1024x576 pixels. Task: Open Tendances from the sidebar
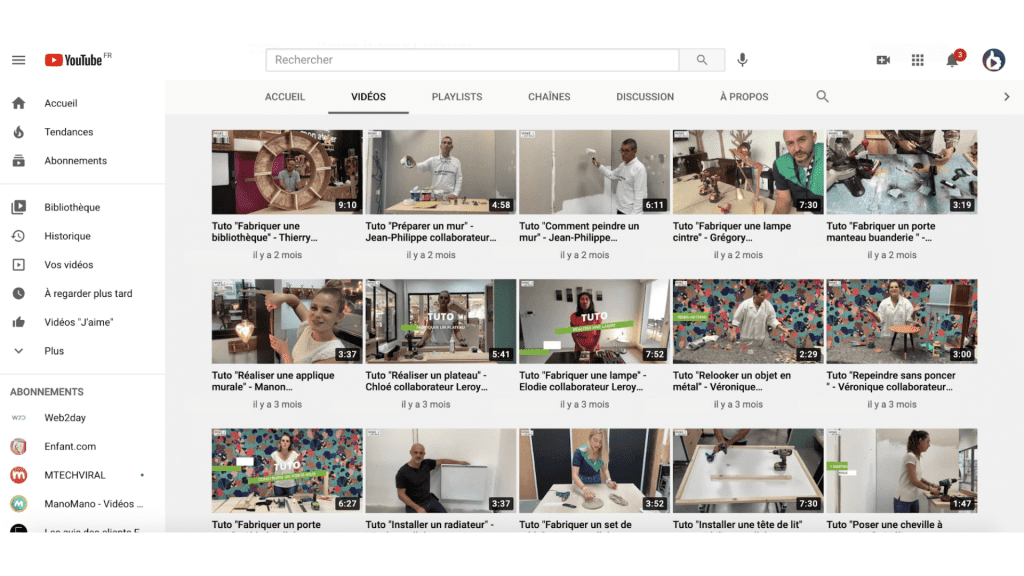pyautogui.click(x=69, y=132)
